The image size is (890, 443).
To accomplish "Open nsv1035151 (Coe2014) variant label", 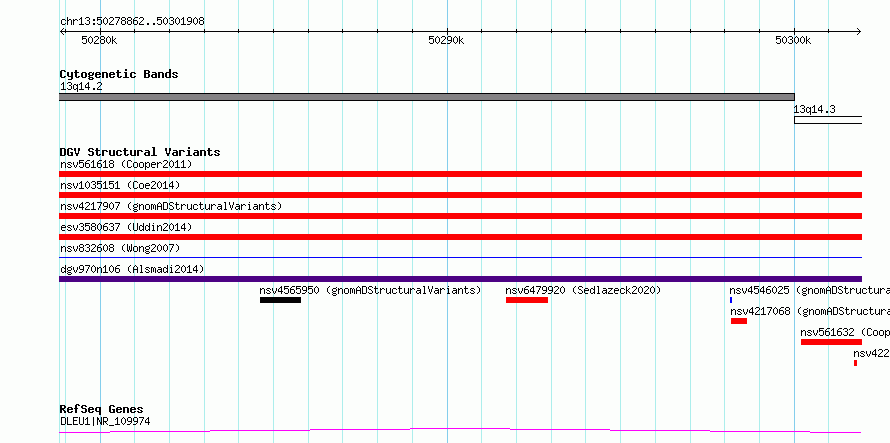I will pyautogui.click(x=120, y=186).
